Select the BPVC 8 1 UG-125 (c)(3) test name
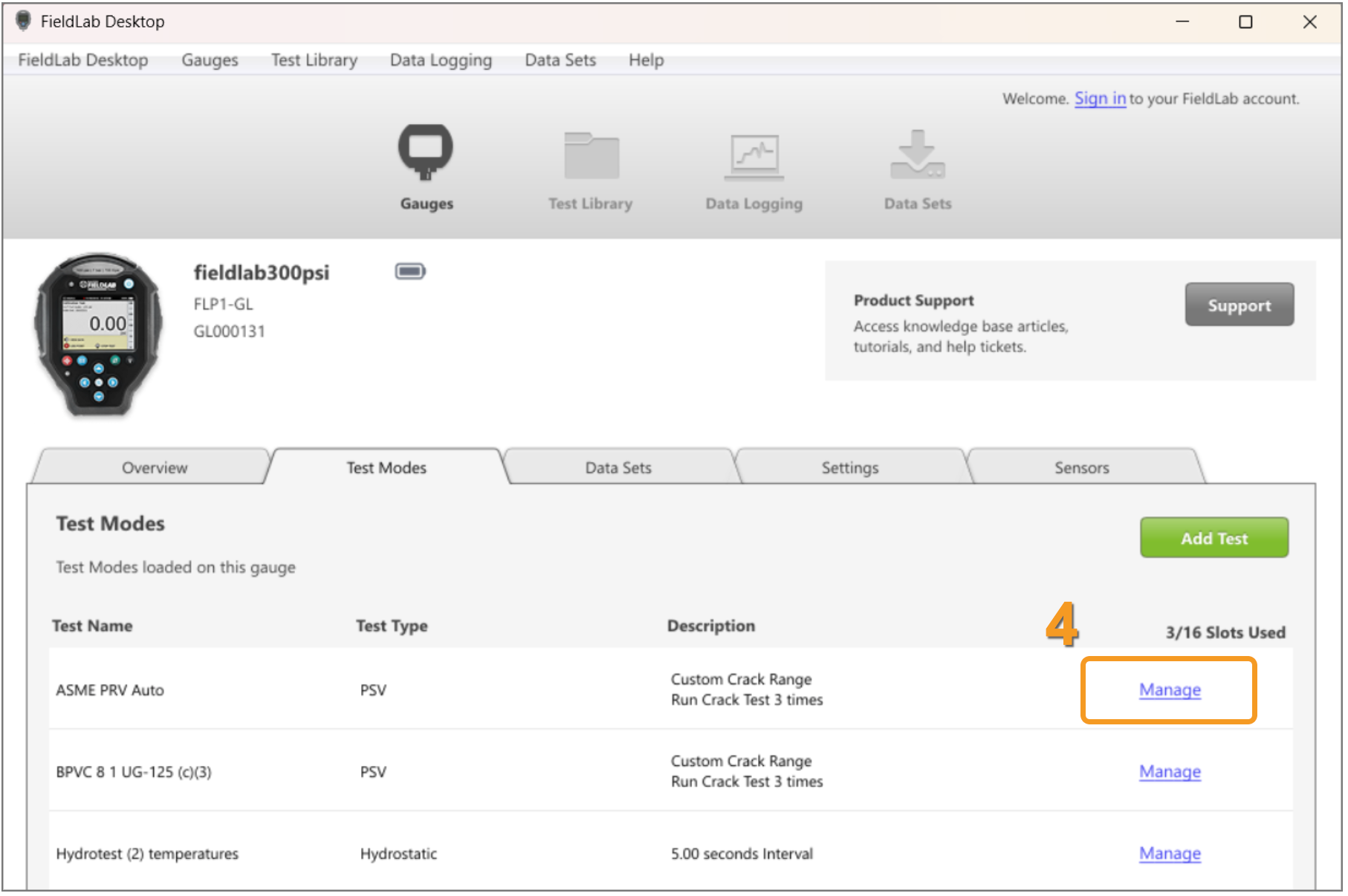This screenshot has width=1348, height=896. [x=134, y=772]
